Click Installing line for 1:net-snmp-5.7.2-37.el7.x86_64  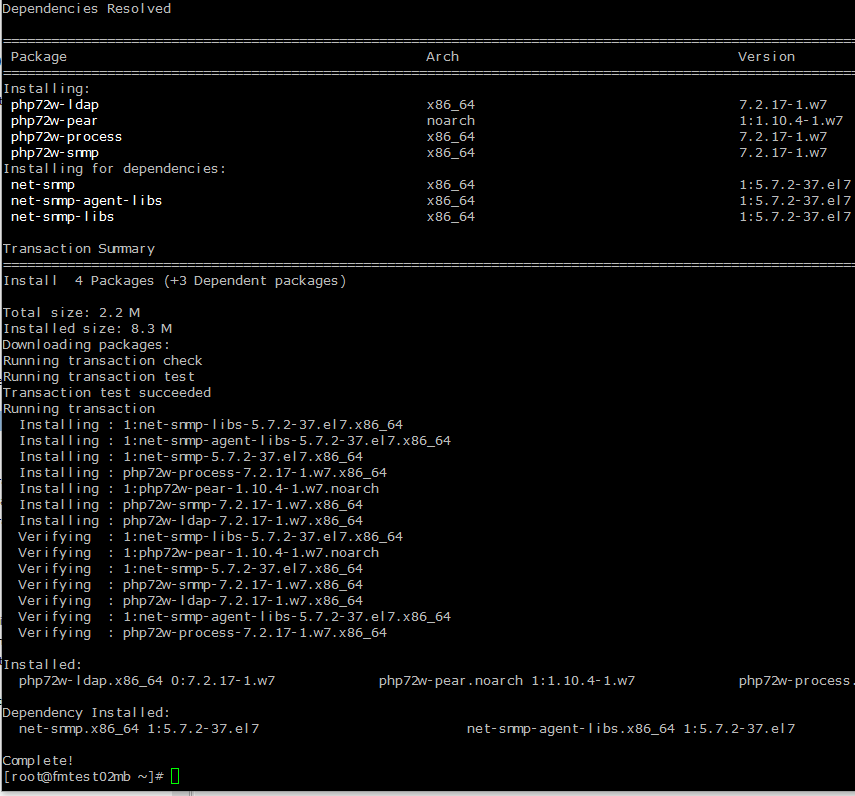[191, 456]
